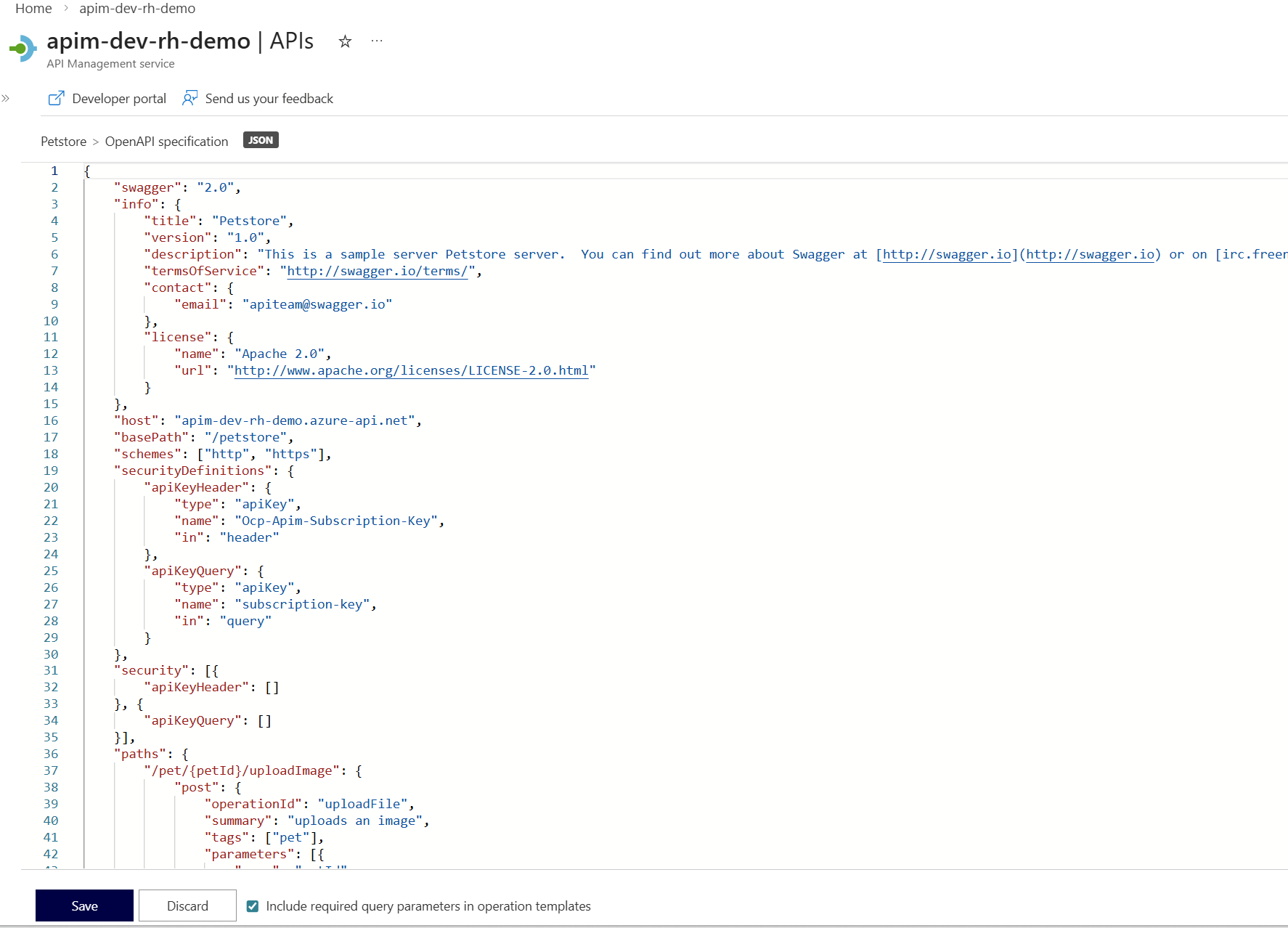This screenshot has width=1288, height=928.
Task: Click line number 16 in the editor gutter
Action: tap(51, 420)
